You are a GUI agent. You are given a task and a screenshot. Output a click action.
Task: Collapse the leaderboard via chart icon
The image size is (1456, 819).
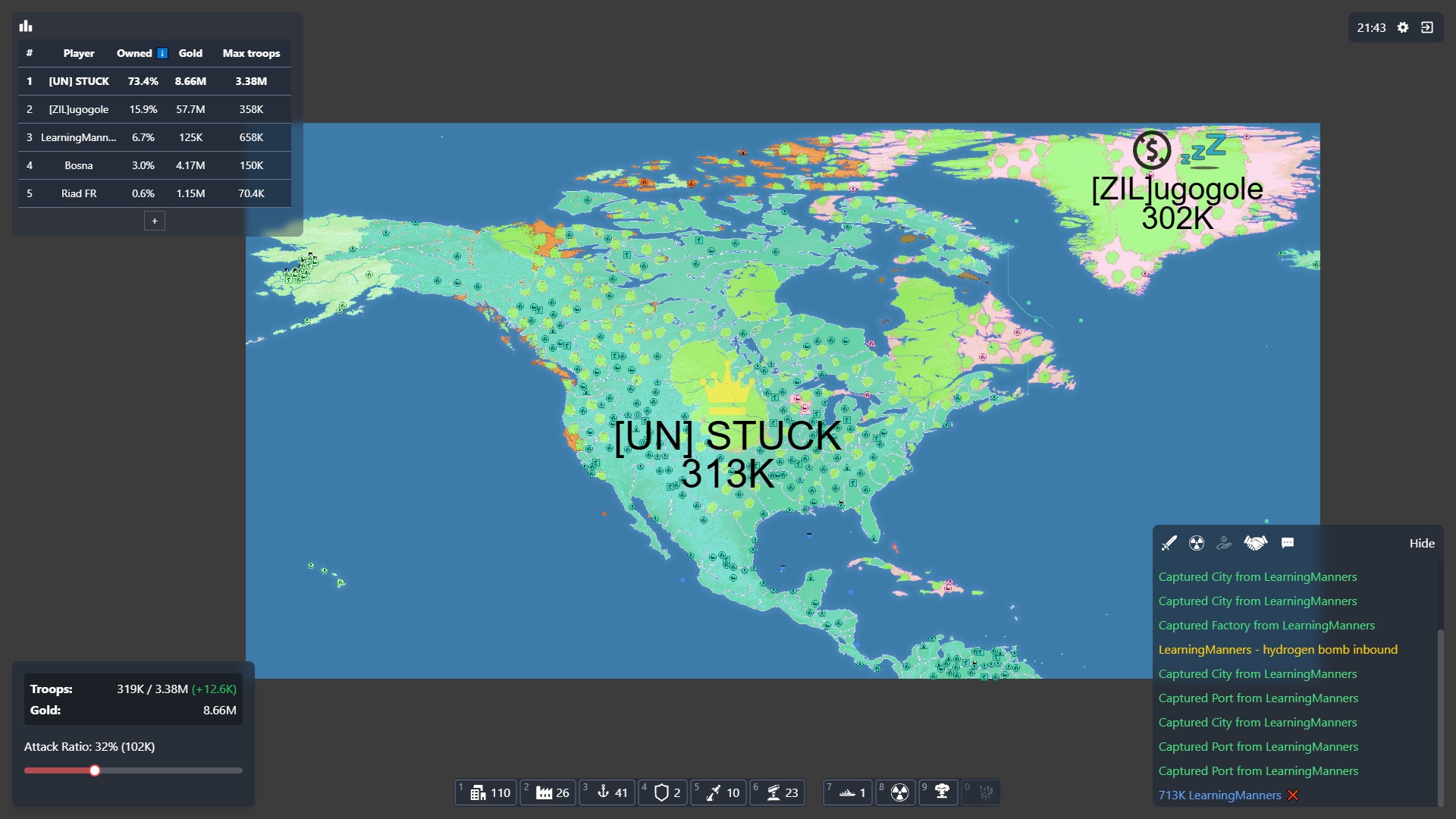click(x=27, y=27)
